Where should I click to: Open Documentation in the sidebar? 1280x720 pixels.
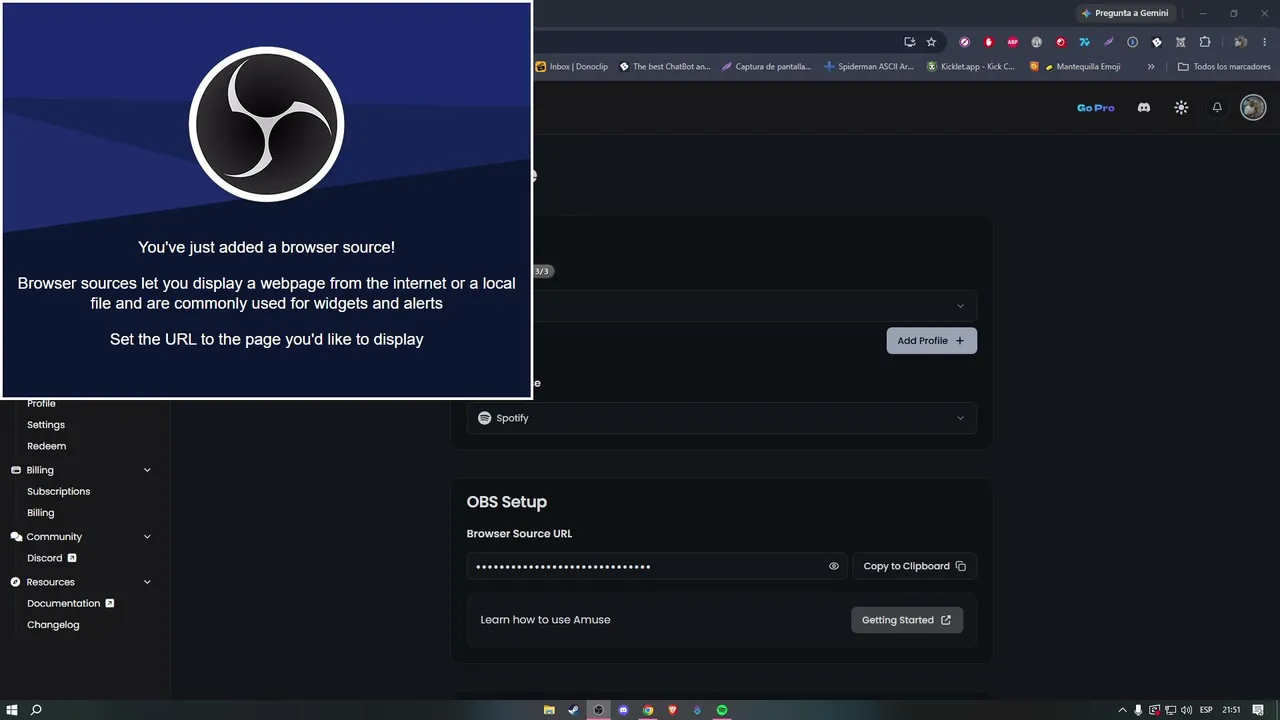point(70,603)
